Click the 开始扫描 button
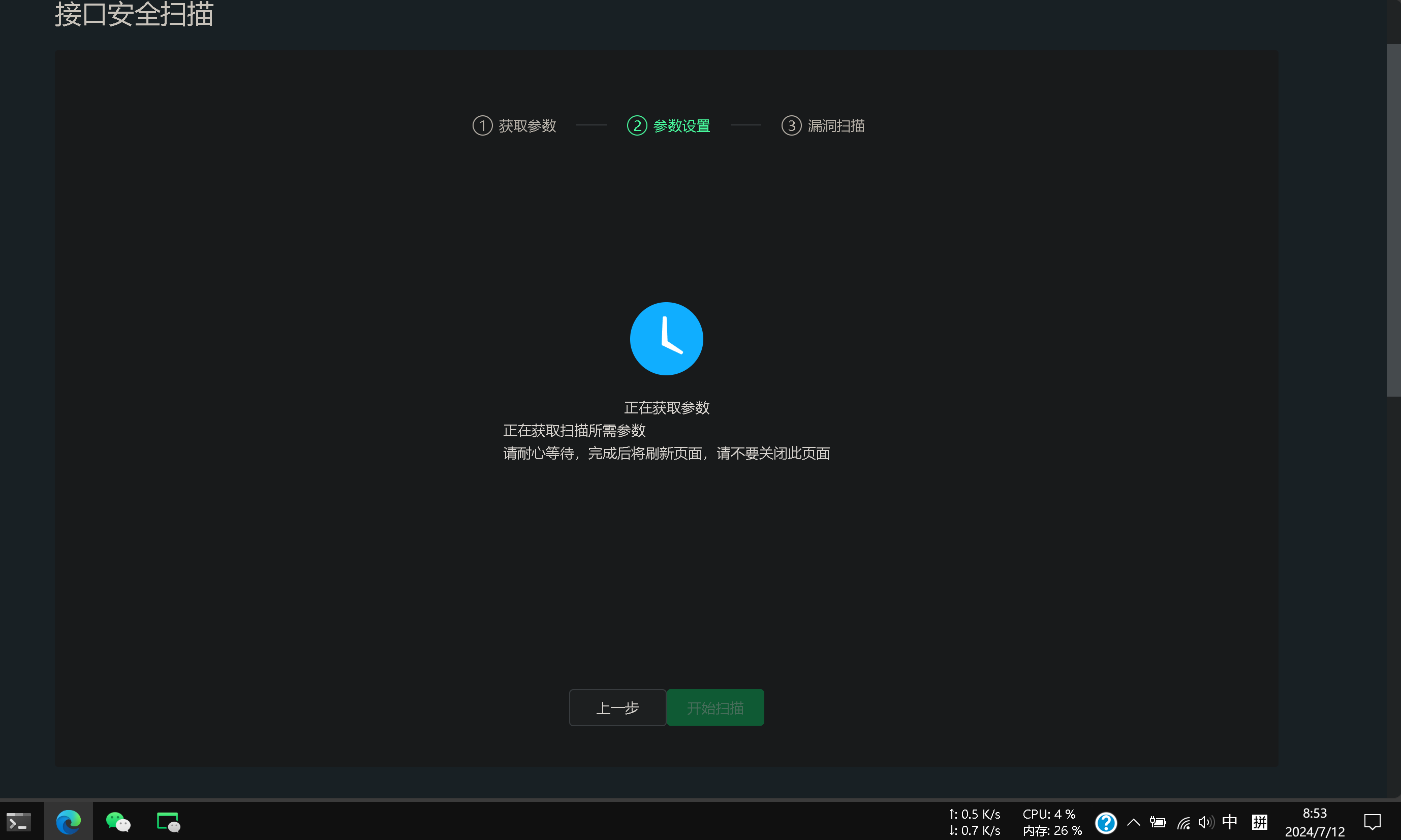The image size is (1401, 840). [715, 707]
